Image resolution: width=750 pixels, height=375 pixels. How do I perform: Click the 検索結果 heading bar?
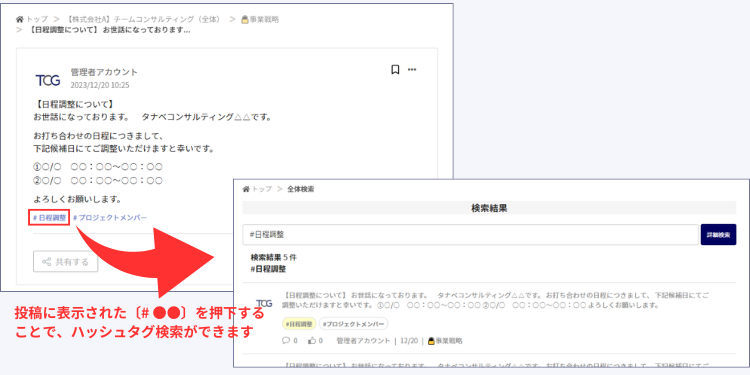[489, 208]
